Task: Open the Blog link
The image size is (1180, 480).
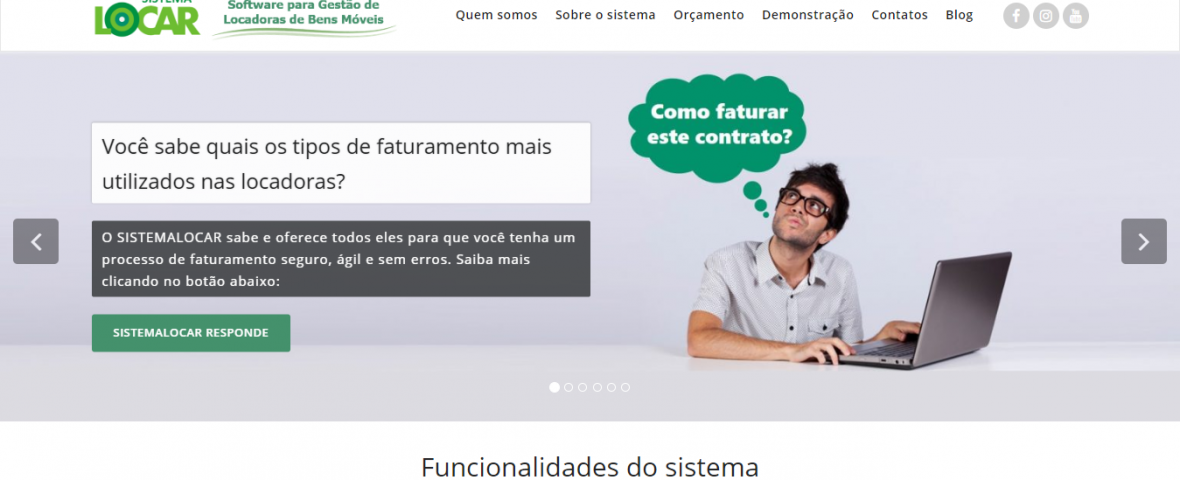Action: (959, 15)
